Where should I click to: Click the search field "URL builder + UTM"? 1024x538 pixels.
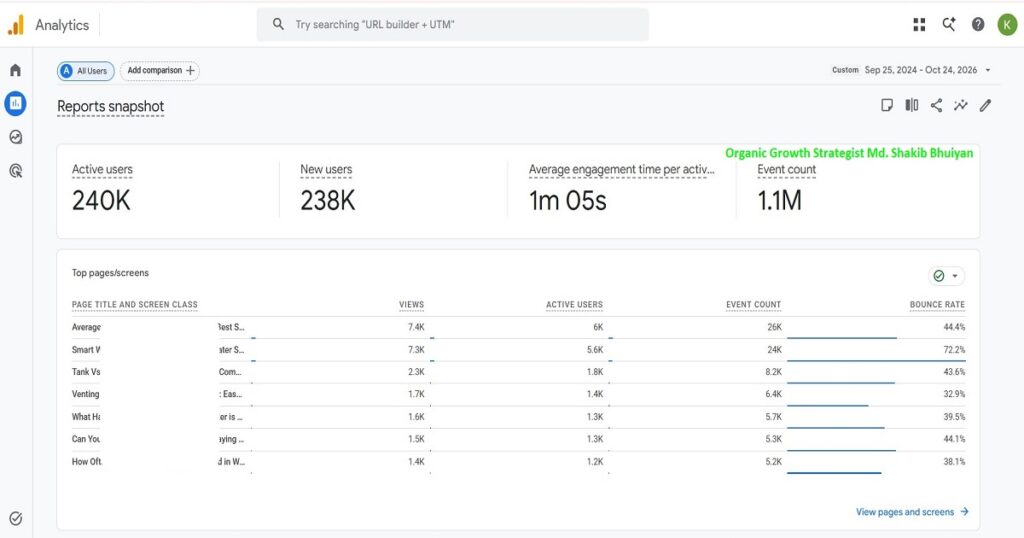(x=453, y=25)
